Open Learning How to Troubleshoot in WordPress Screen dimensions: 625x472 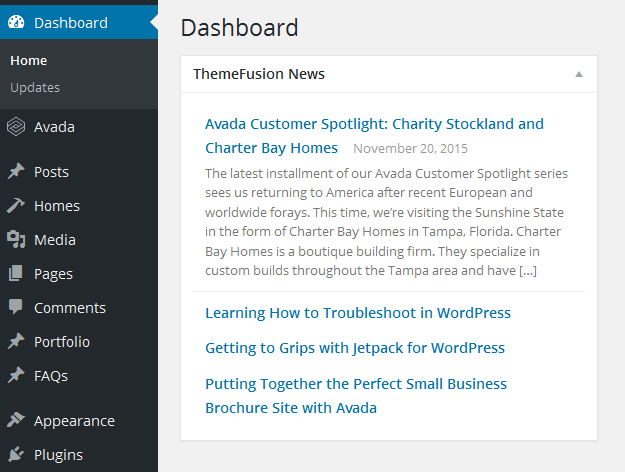click(358, 313)
